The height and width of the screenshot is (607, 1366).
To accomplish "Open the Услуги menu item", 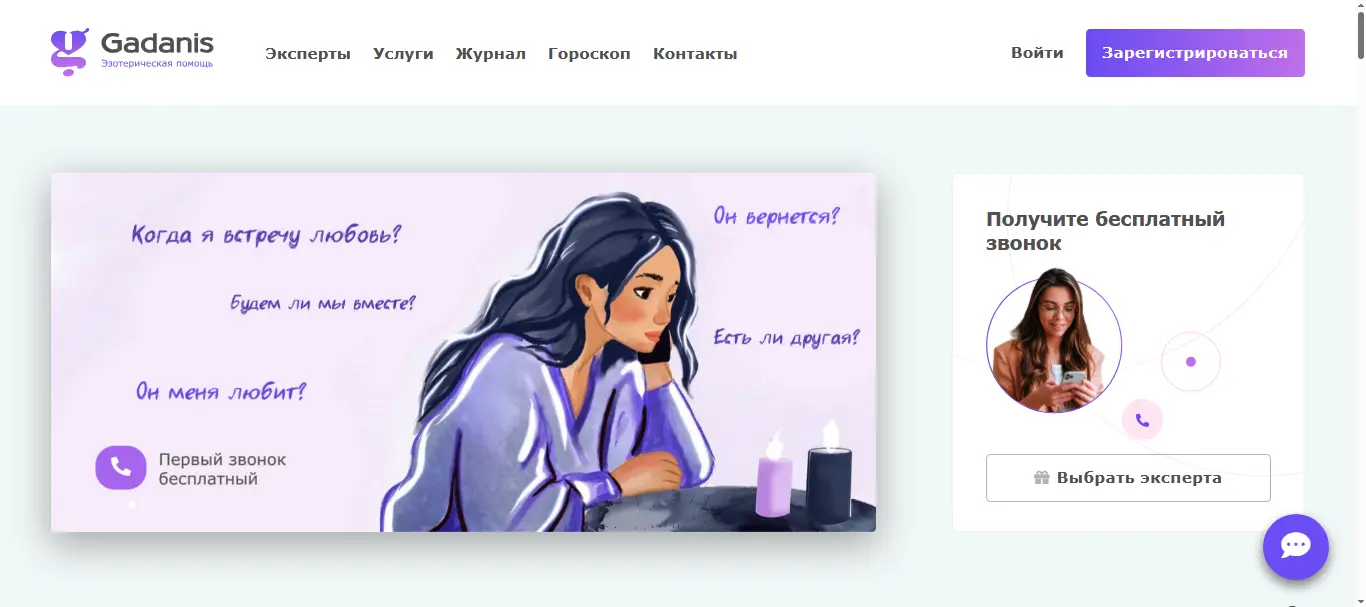I will (403, 54).
